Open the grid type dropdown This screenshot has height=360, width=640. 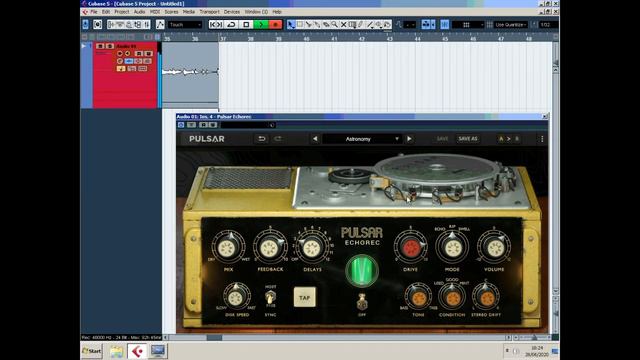468,24
